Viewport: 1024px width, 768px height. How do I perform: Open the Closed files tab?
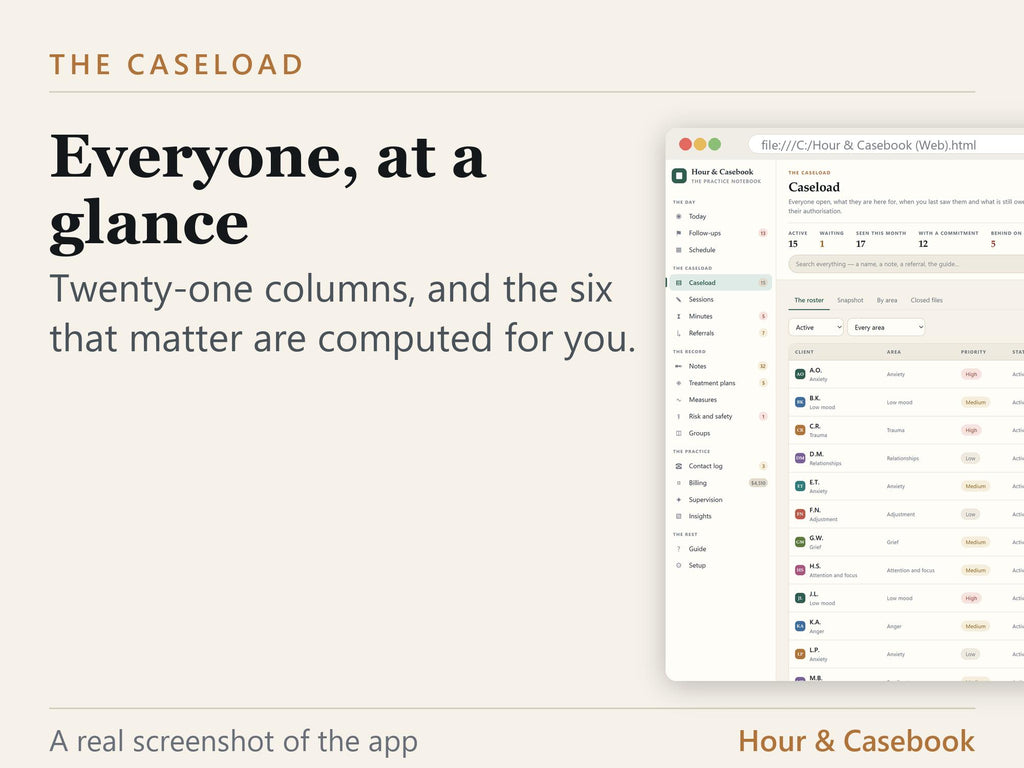927,300
